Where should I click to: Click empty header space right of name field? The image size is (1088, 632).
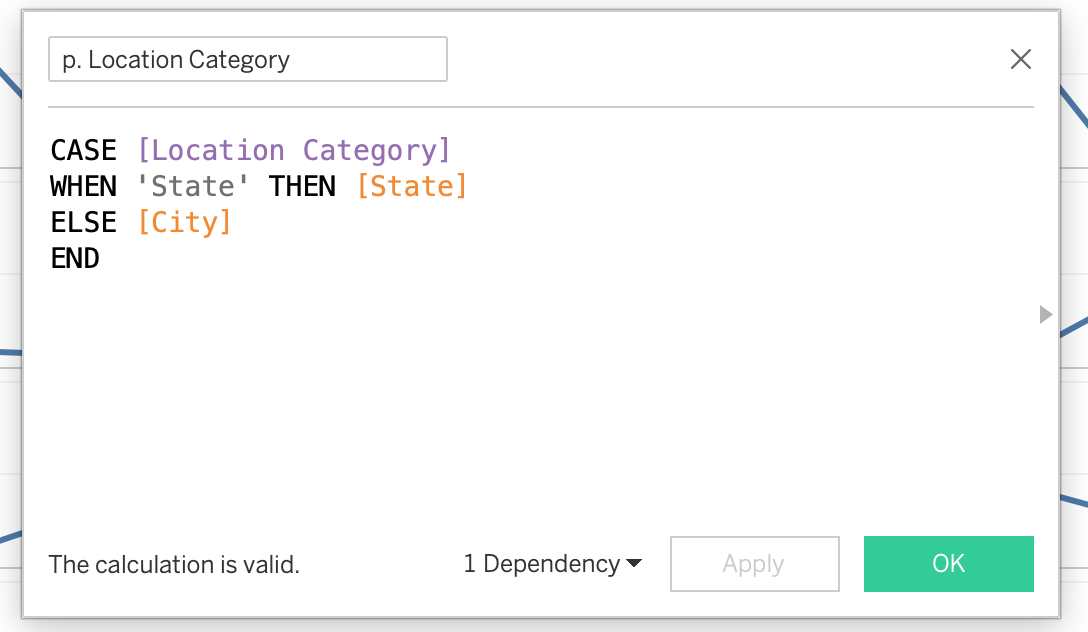720,60
